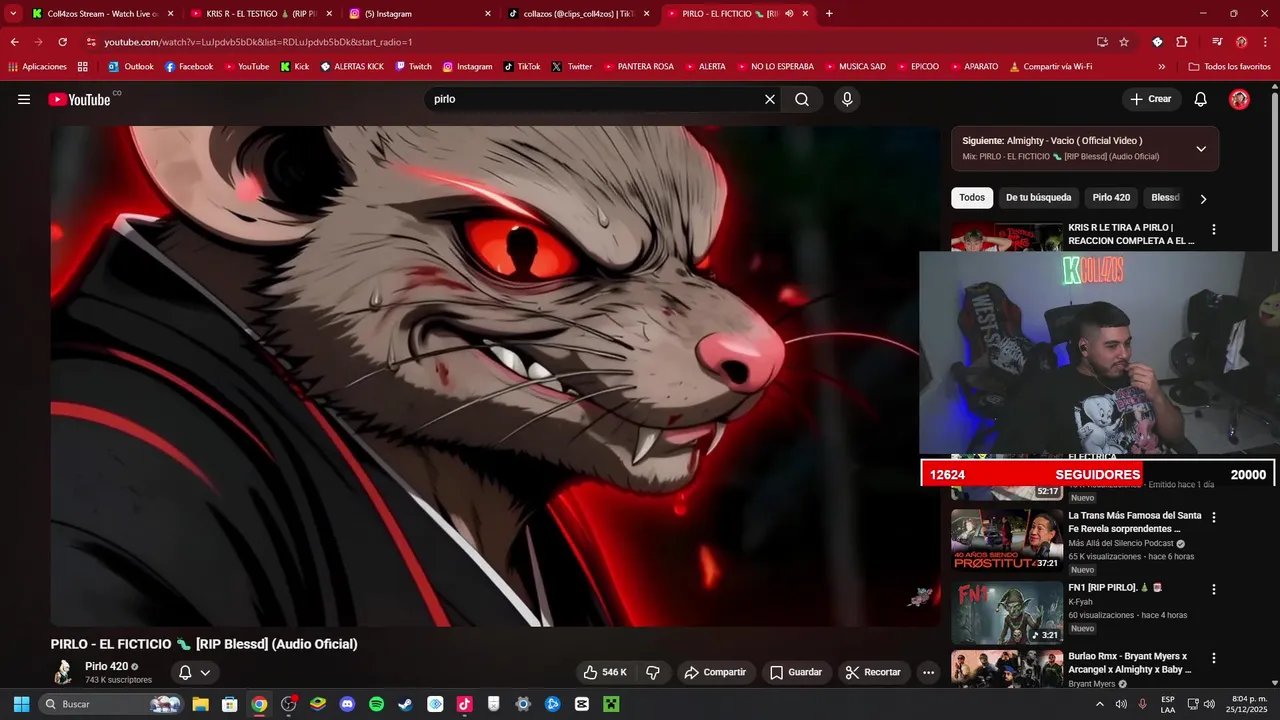Viewport: 1280px width, 720px height.
Task: Select the De tu búsqueda chip
Action: tap(1038, 198)
